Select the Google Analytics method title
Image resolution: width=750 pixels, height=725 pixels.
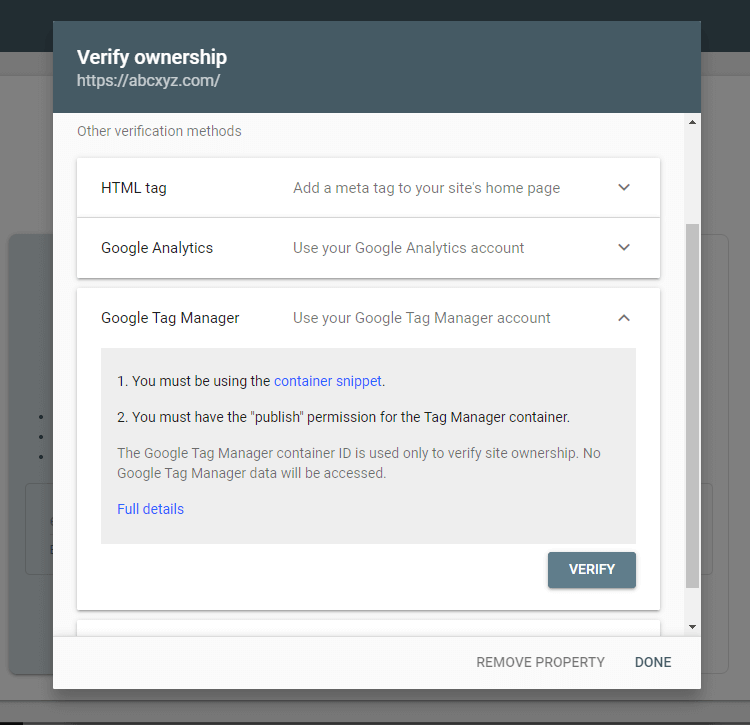point(157,248)
